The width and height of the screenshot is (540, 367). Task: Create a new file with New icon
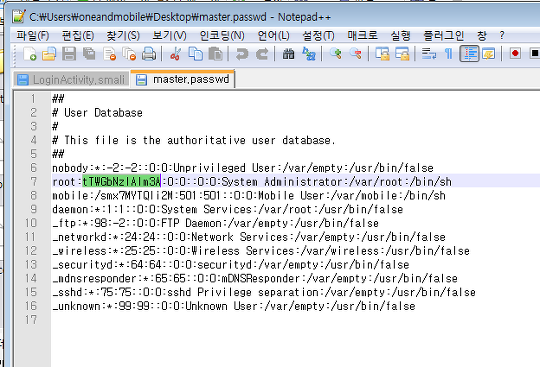coord(30,54)
